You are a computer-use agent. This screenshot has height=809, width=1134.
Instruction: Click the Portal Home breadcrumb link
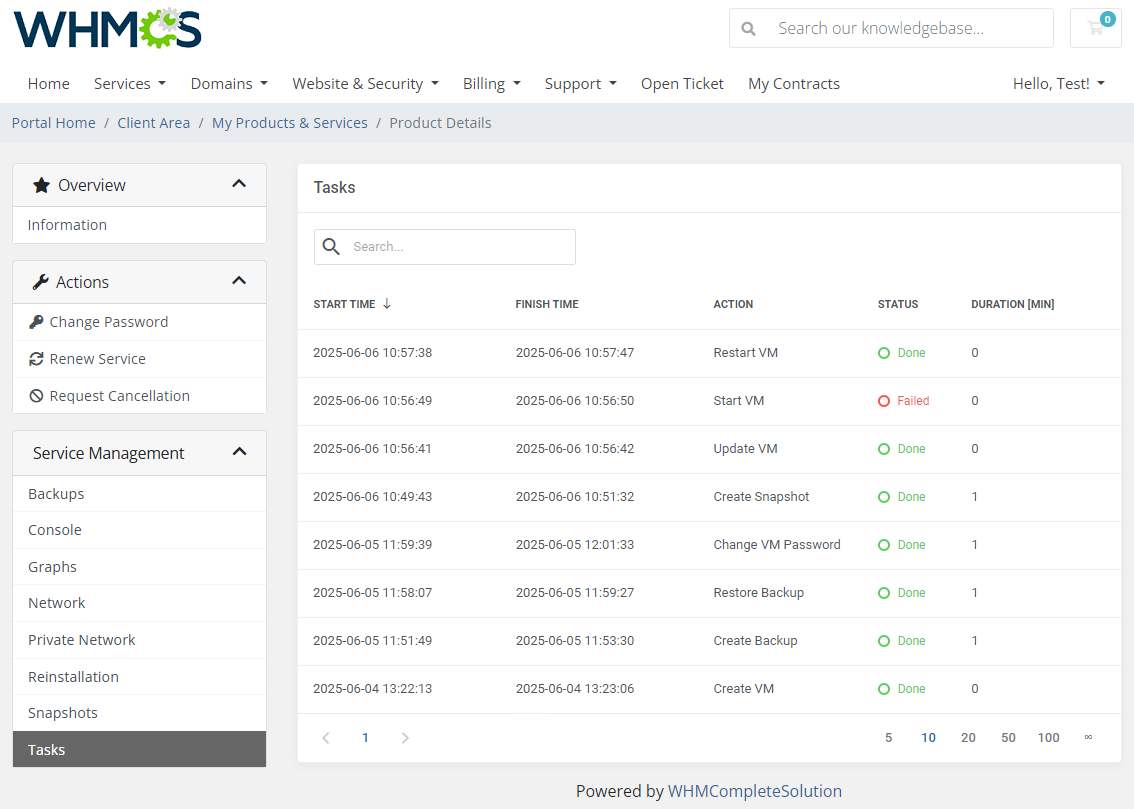[53, 122]
